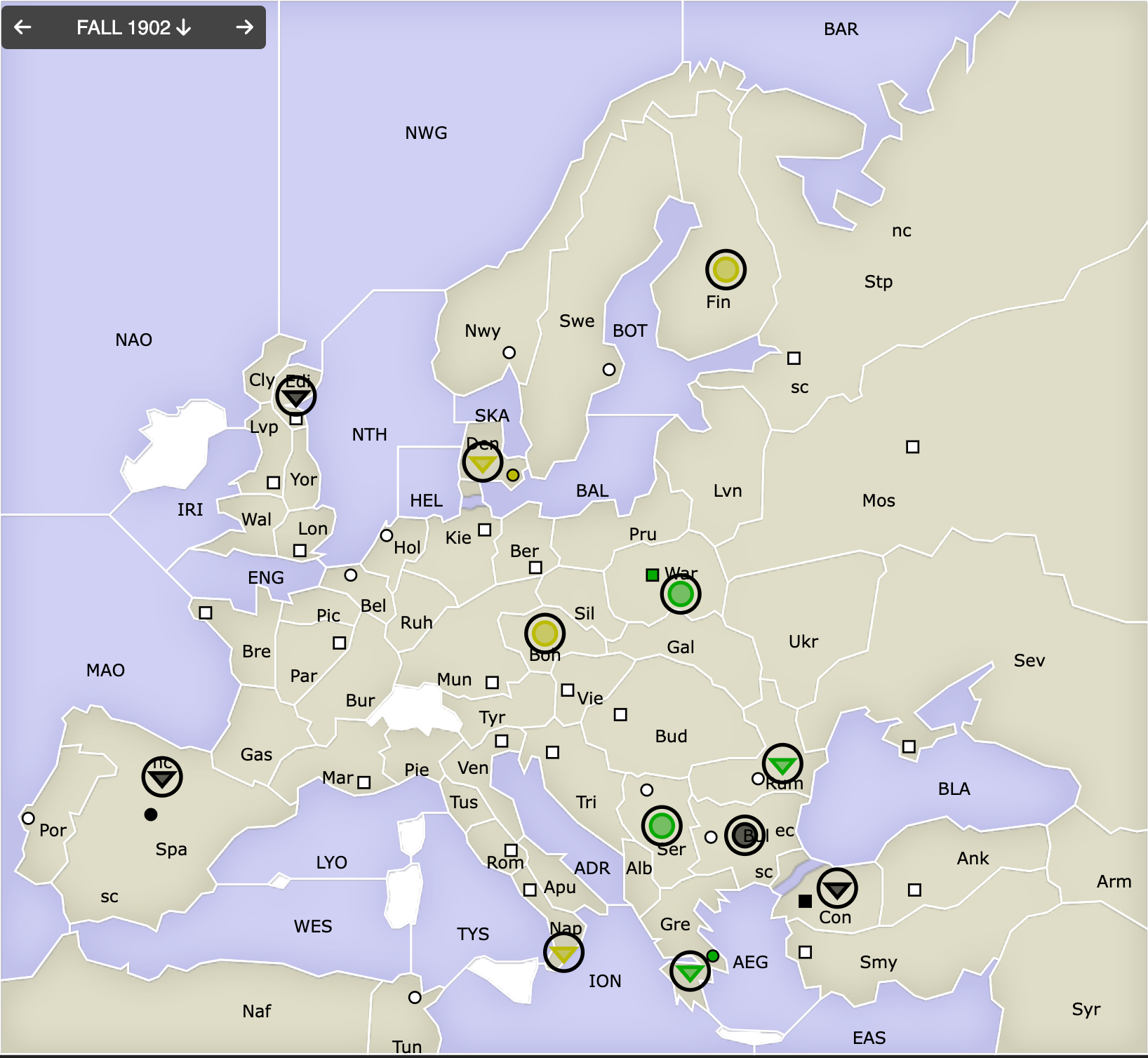Select the black fleet on Spain's north coast
This screenshot has height=1058, width=1148.
click(x=162, y=777)
